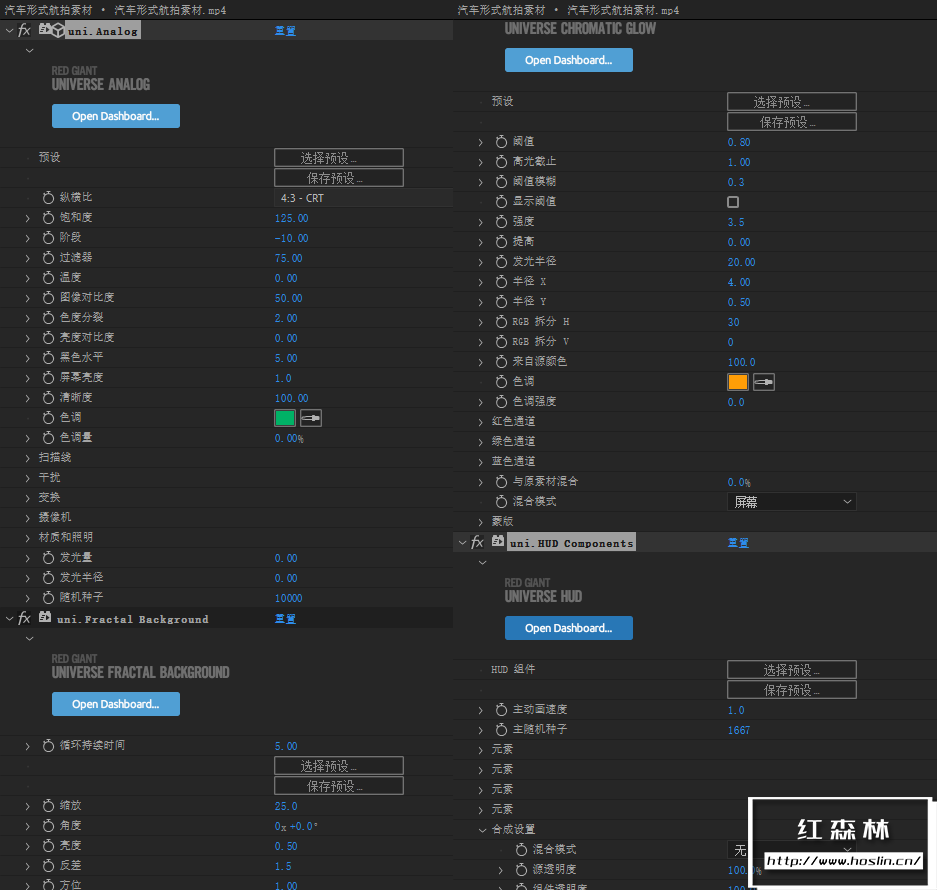Edit 主随机种子 value 1667
Viewport: 937px width, 890px height.
[x=739, y=730]
